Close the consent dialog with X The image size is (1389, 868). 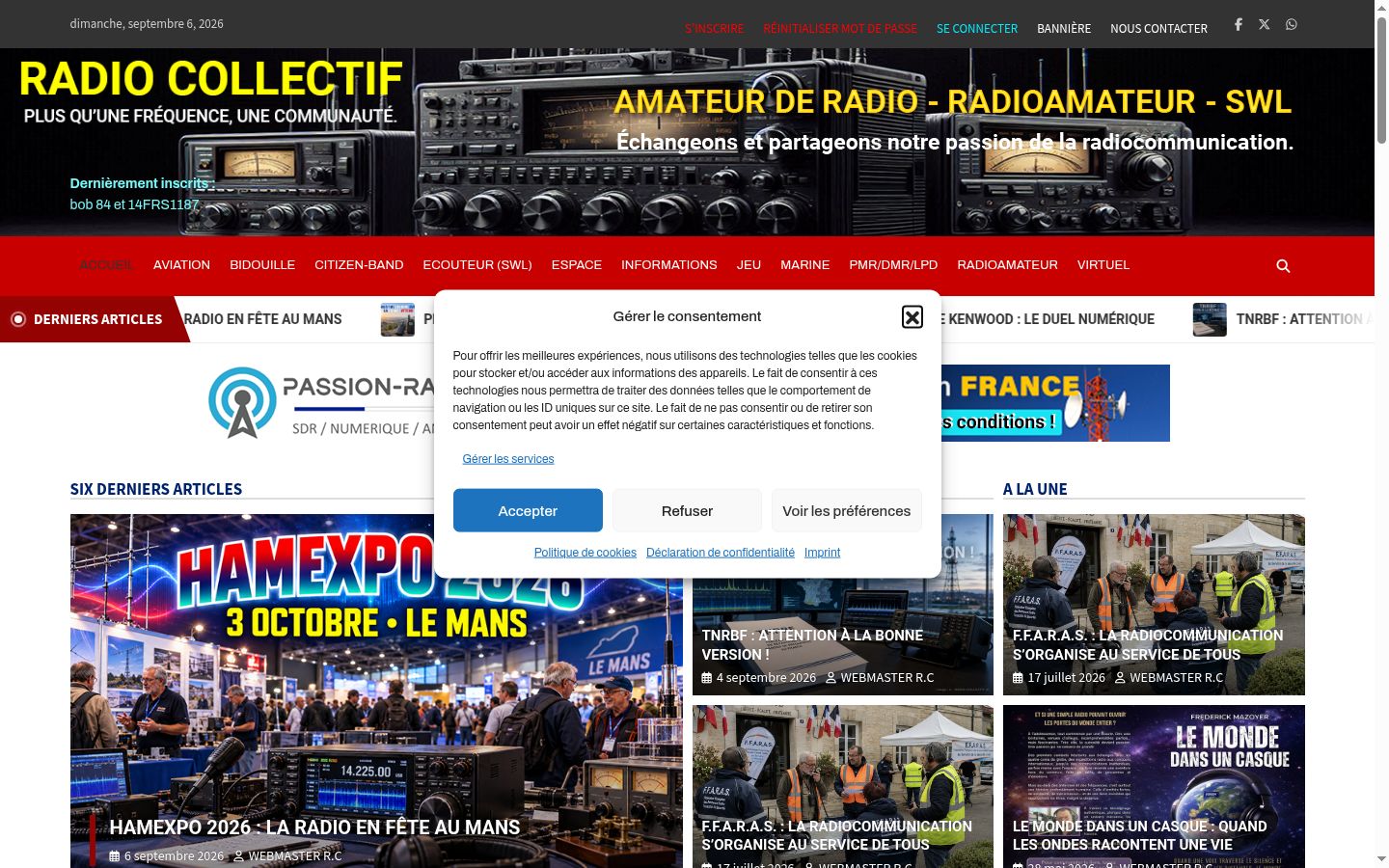[912, 316]
